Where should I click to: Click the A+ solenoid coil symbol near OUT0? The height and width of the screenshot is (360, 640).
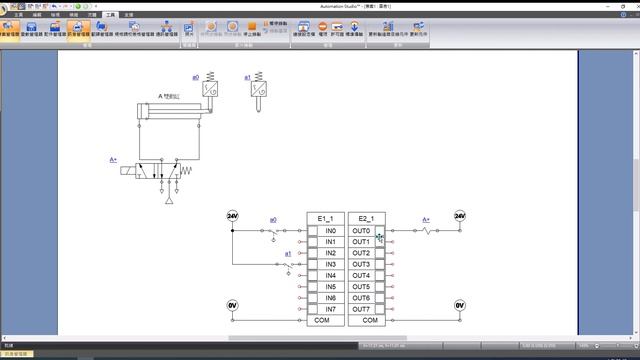pyautogui.click(x=426, y=231)
